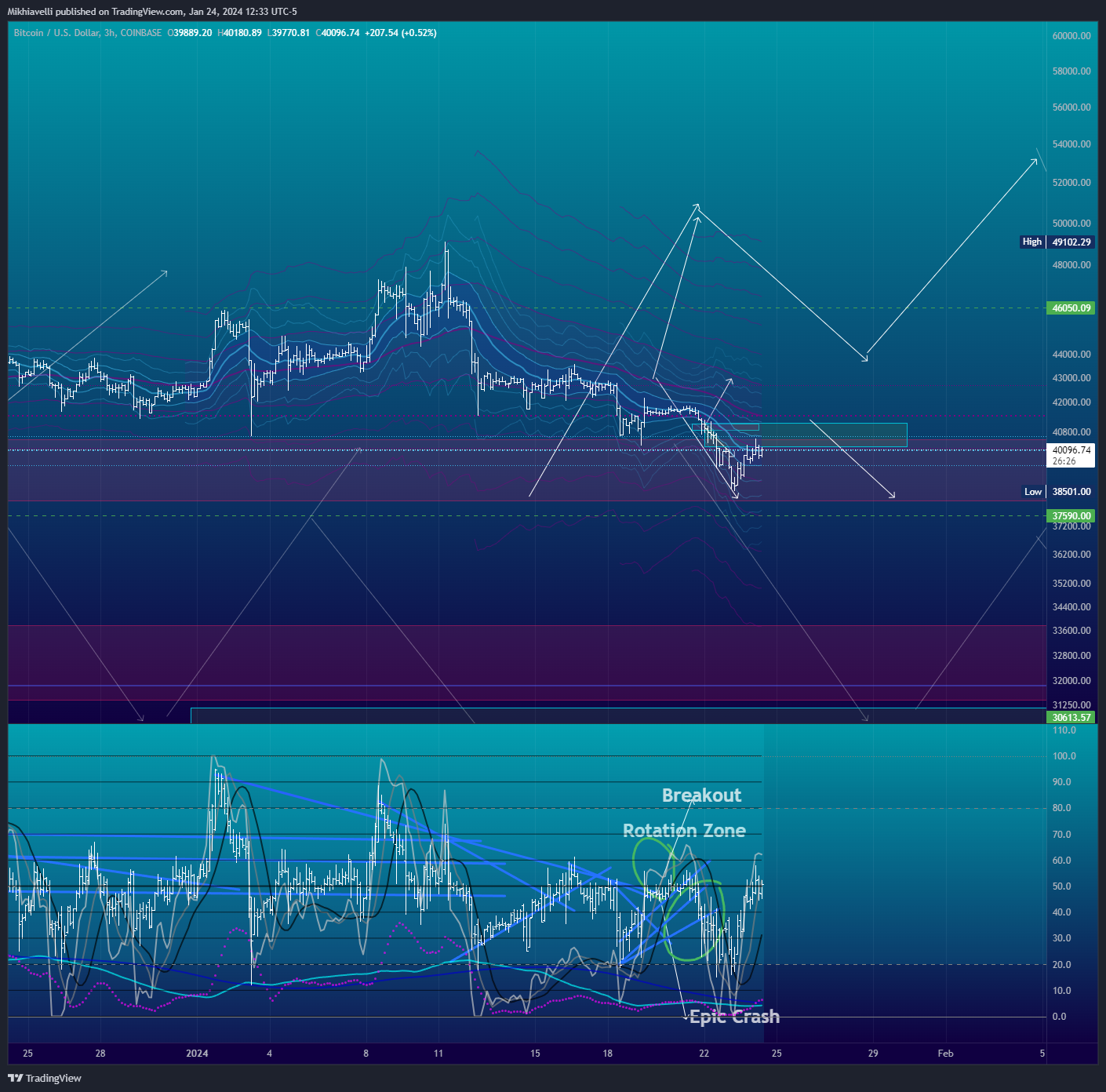Click the 48000.00 price axis label
The image size is (1106, 1092).
click(x=1071, y=265)
